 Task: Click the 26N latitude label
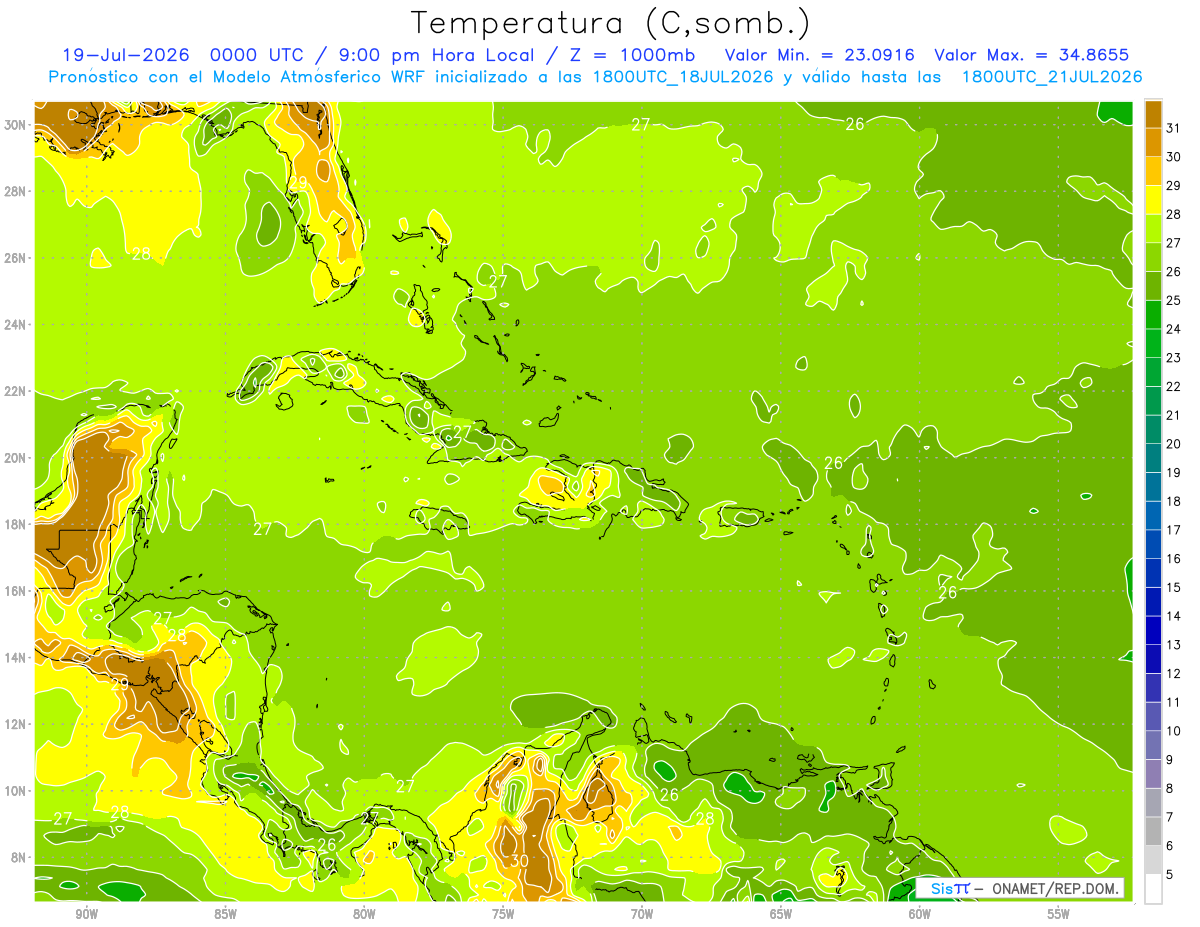16,258
